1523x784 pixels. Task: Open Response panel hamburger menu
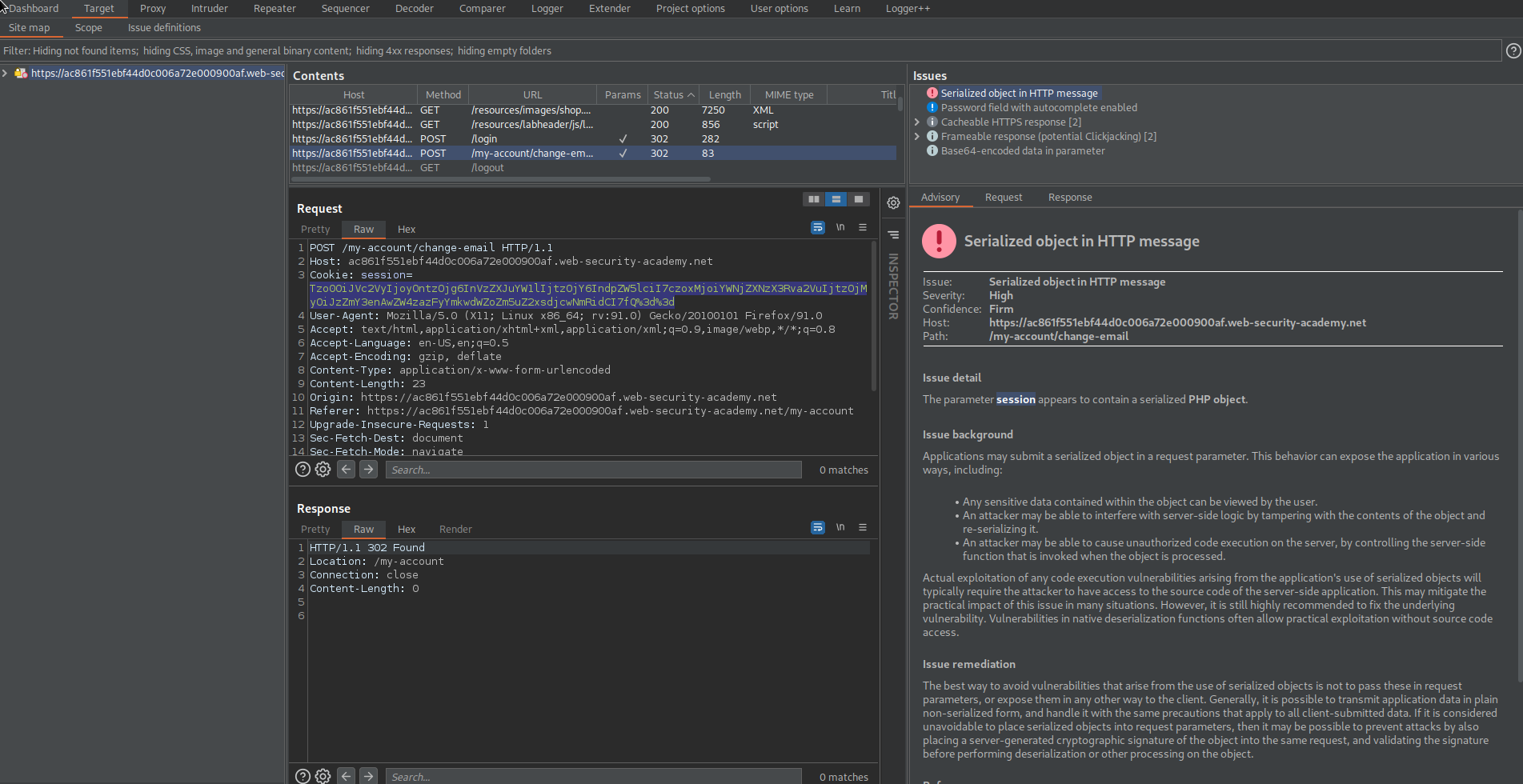coord(863,528)
